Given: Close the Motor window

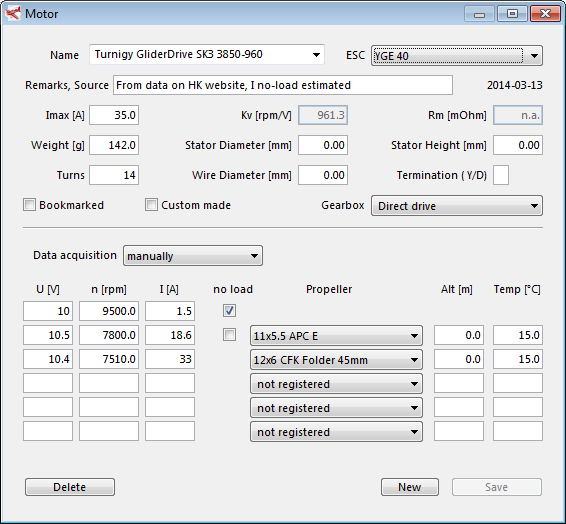Looking at the screenshot, I should [x=545, y=14].
